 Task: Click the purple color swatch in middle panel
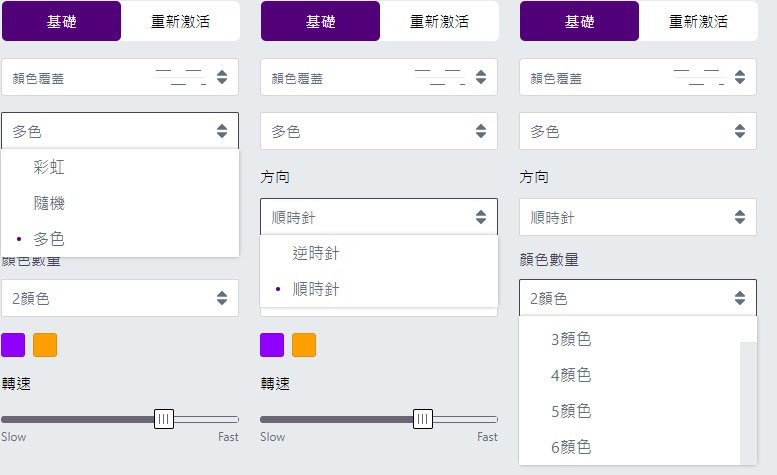pyautogui.click(x=272, y=345)
